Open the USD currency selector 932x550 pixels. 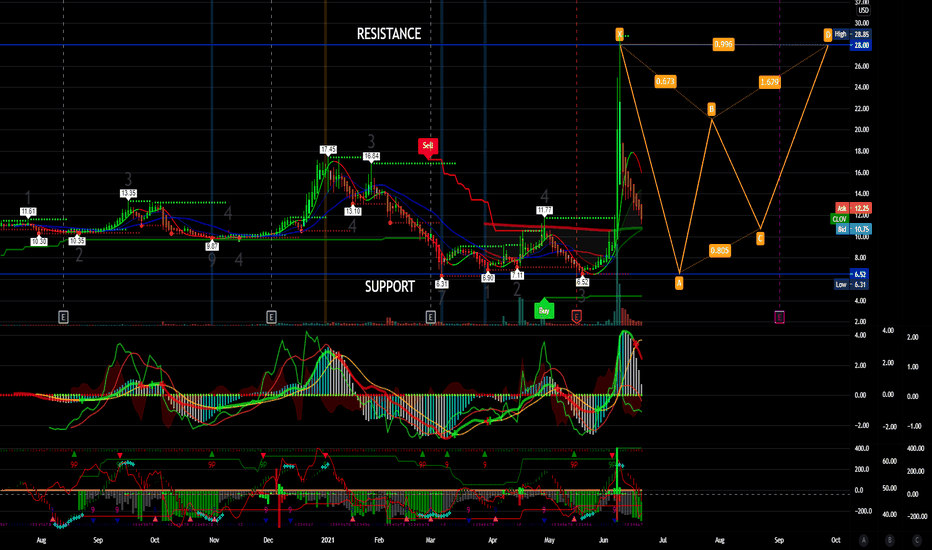point(863,10)
